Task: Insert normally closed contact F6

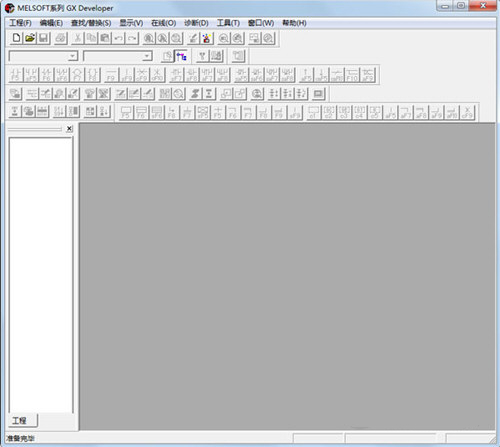Action: click(x=47, y=75)
